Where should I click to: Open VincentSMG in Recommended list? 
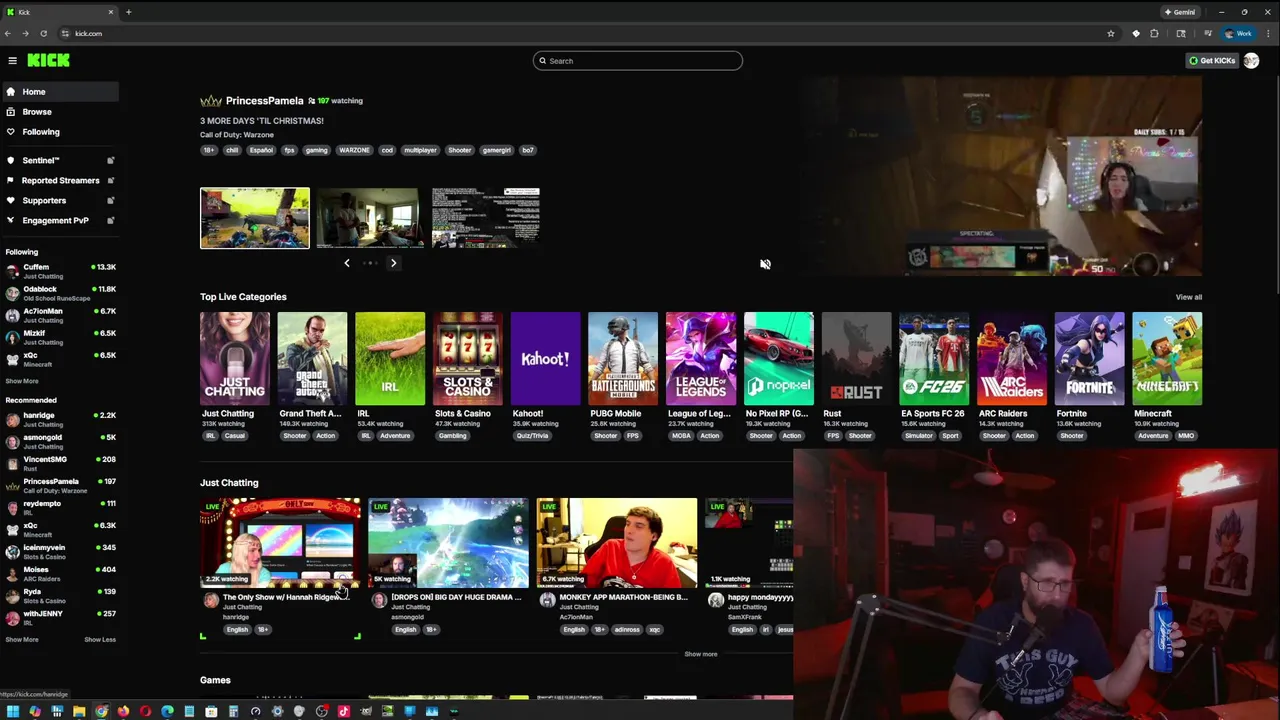60,463
